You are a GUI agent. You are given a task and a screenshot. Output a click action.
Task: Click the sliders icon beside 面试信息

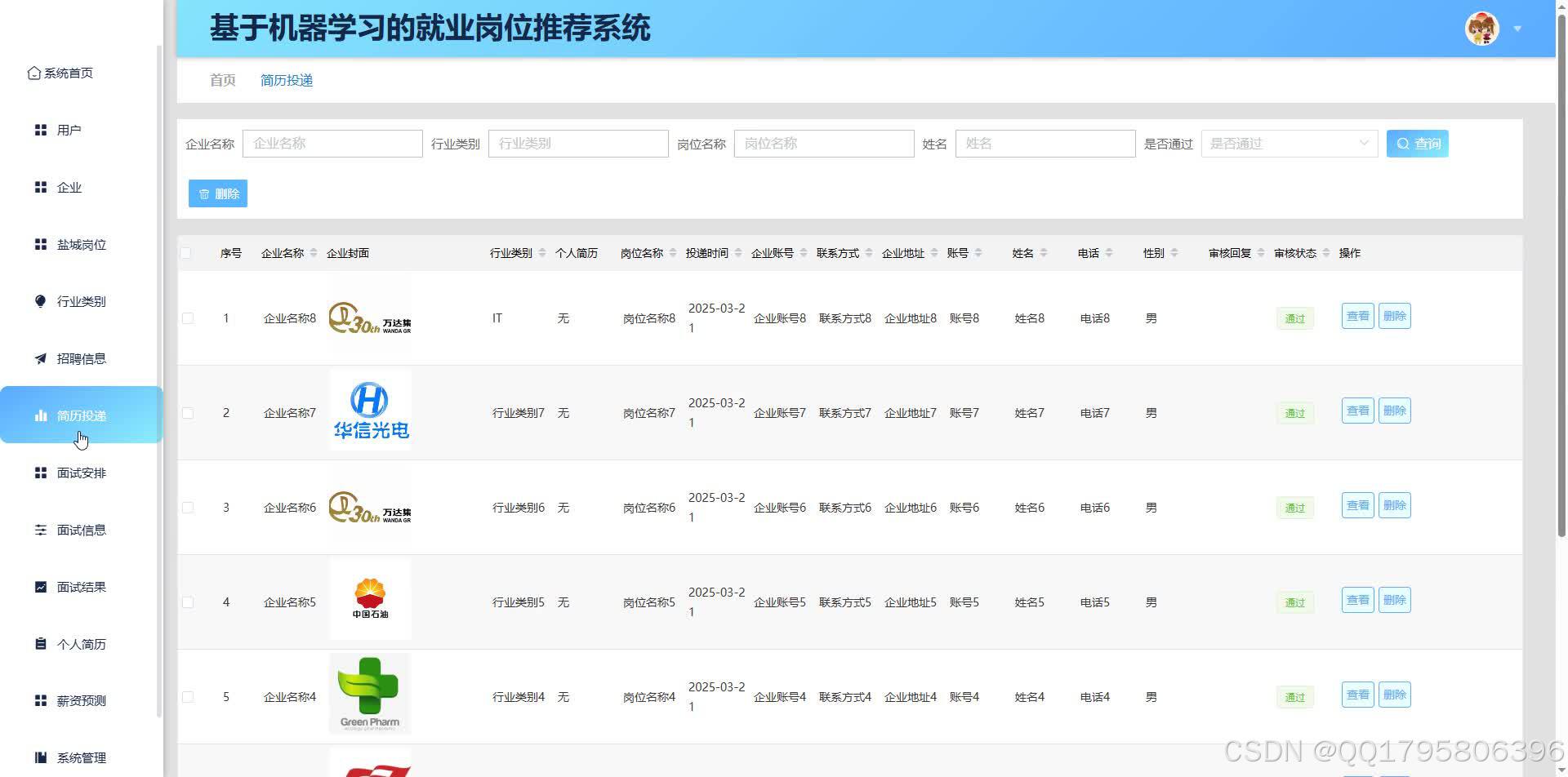point(41,530)
